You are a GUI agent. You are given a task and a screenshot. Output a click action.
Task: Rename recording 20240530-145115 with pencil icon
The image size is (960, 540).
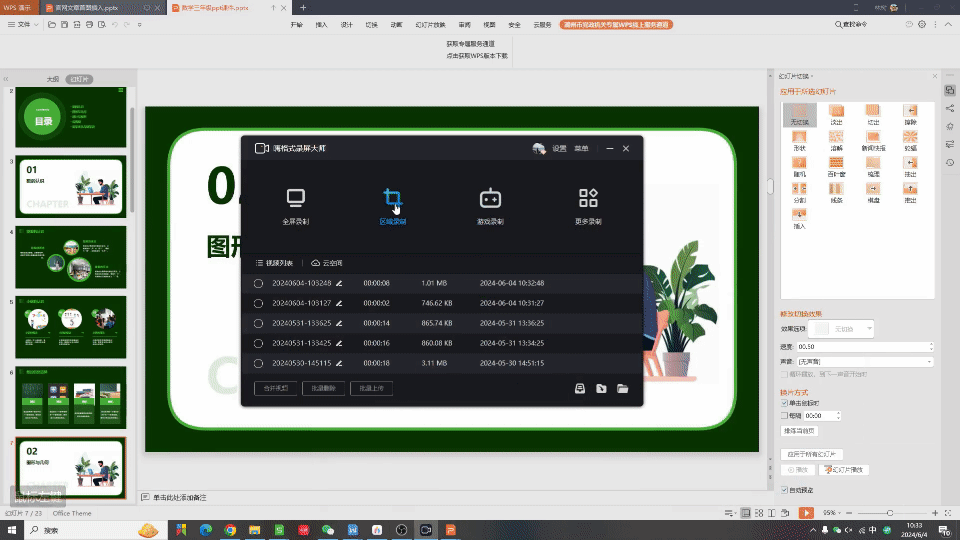(x=339, y=363)
